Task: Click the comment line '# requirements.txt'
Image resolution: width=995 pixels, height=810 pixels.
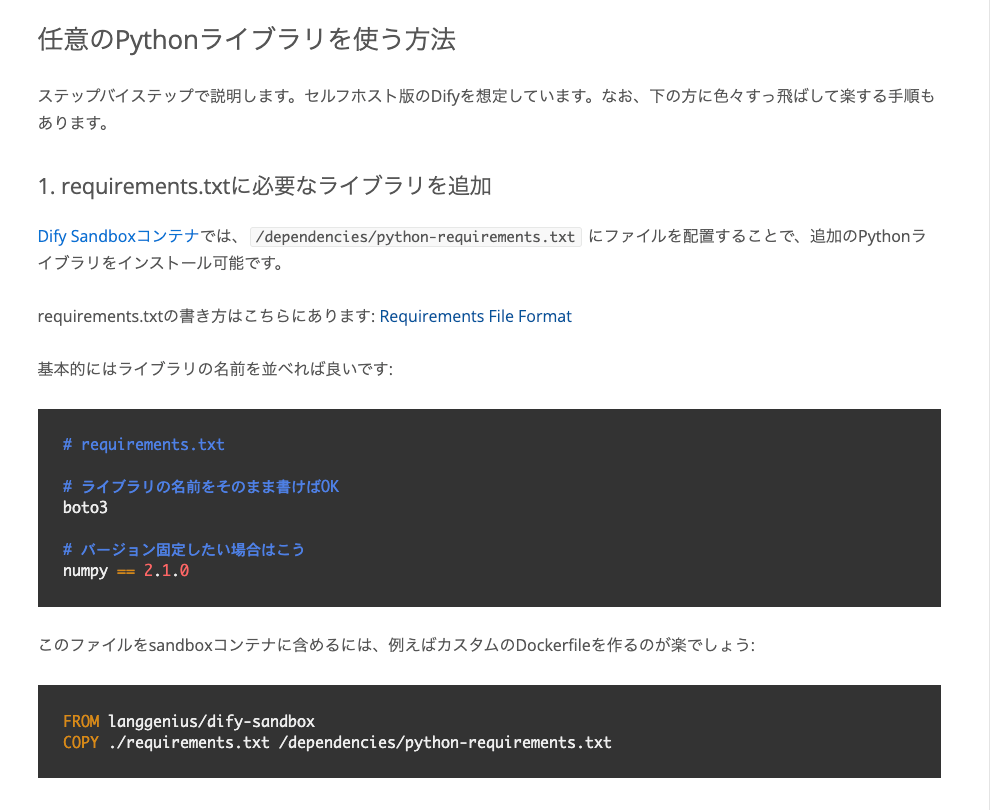Action: click(x=144, y=444)
